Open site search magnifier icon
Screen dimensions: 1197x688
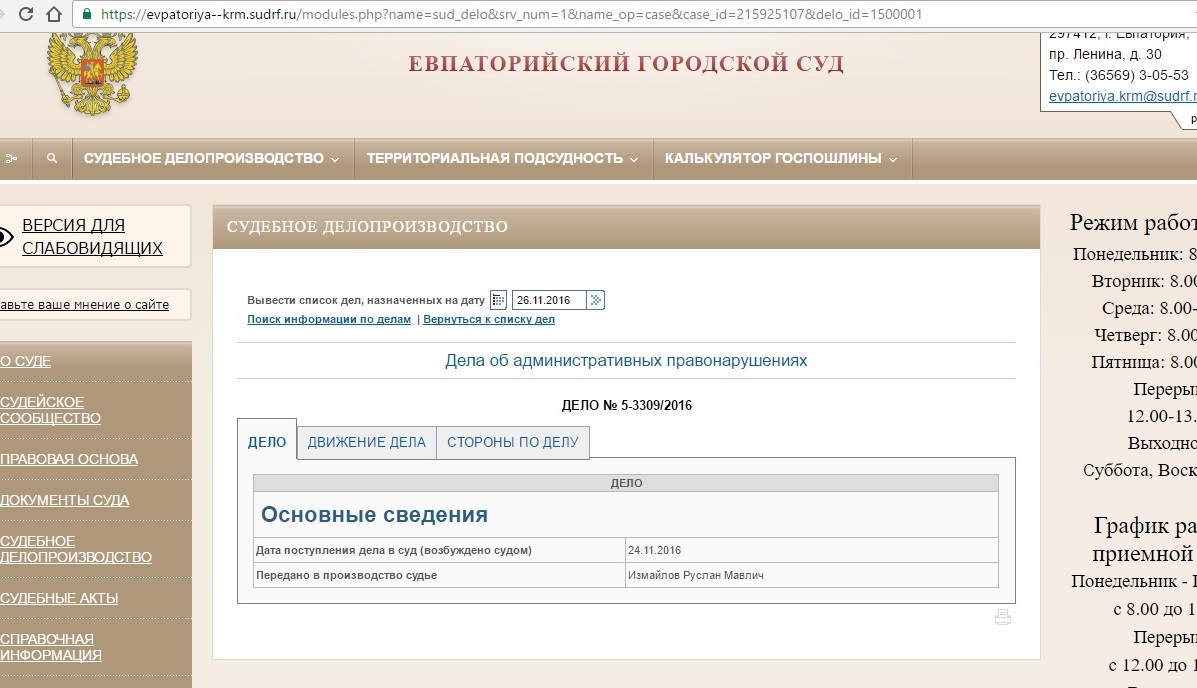pos(52,158)
